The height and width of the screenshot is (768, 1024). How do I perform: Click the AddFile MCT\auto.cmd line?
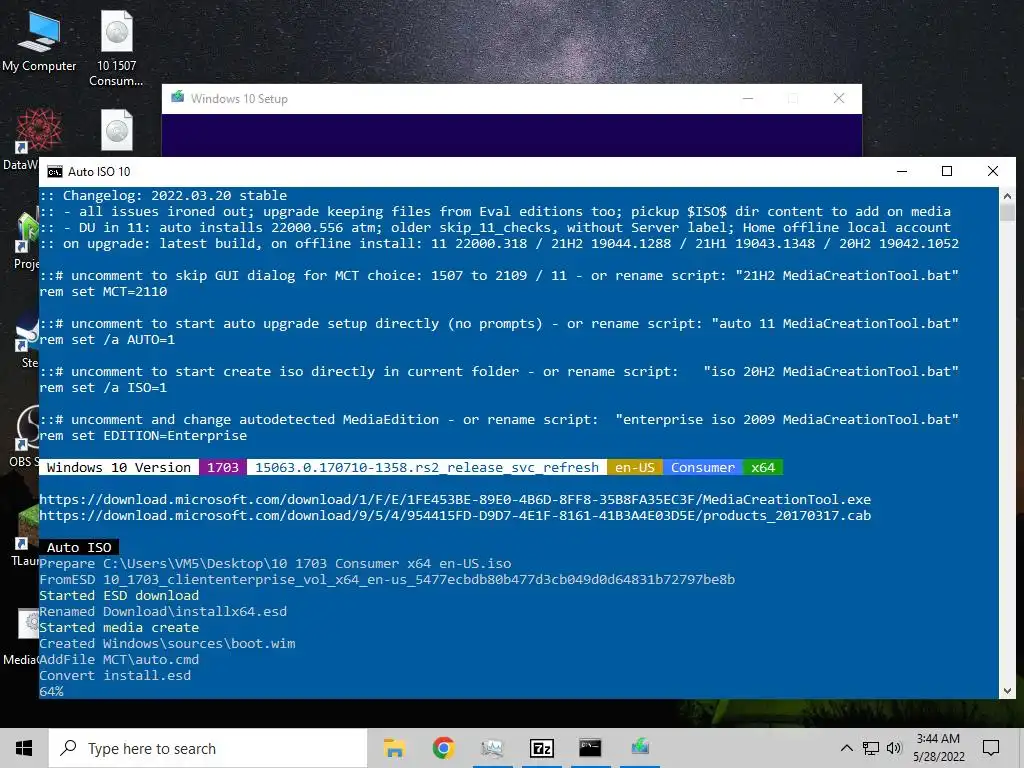[x=119, y=660]
